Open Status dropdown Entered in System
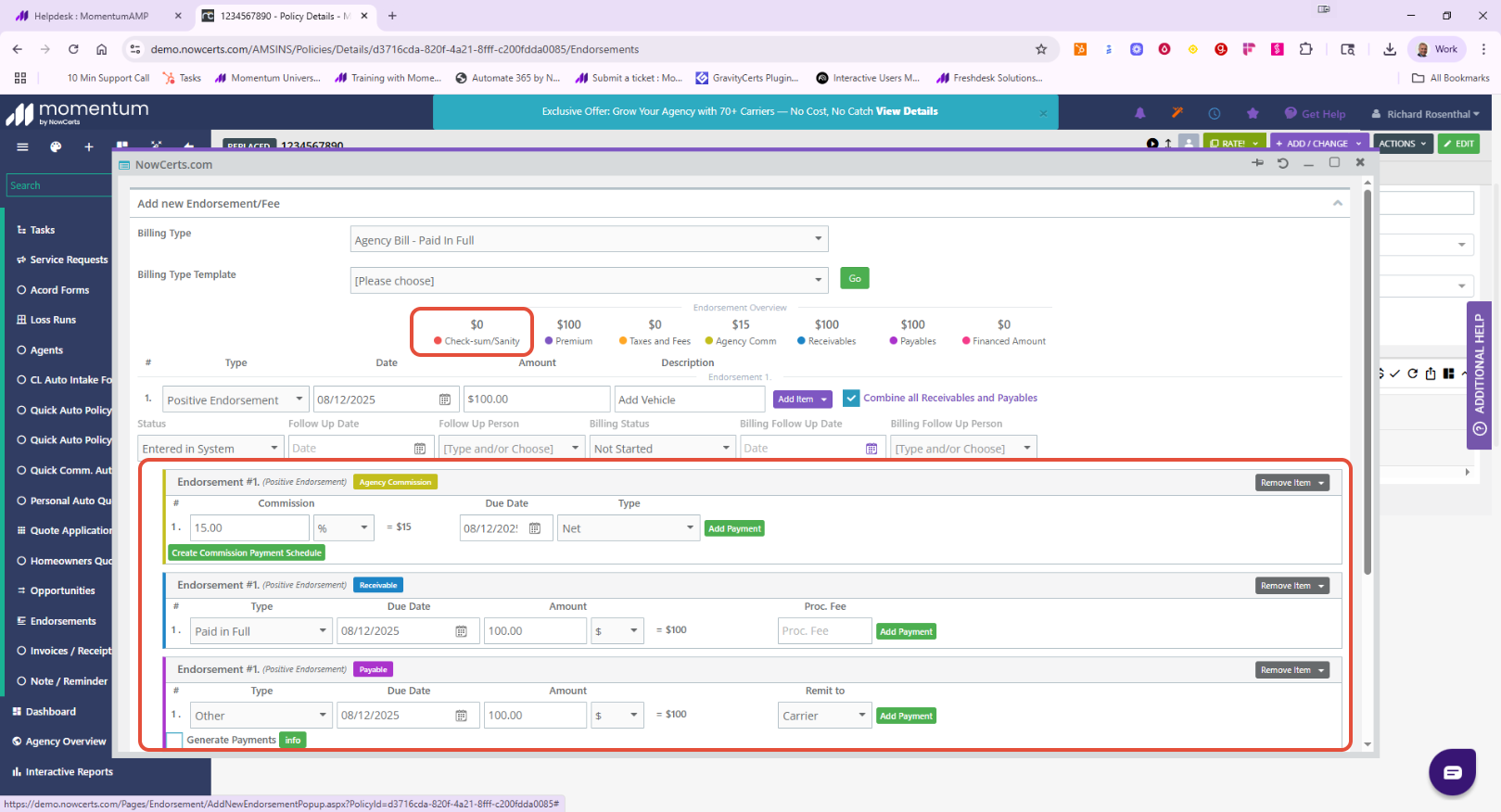 click(x=210, y=449)
